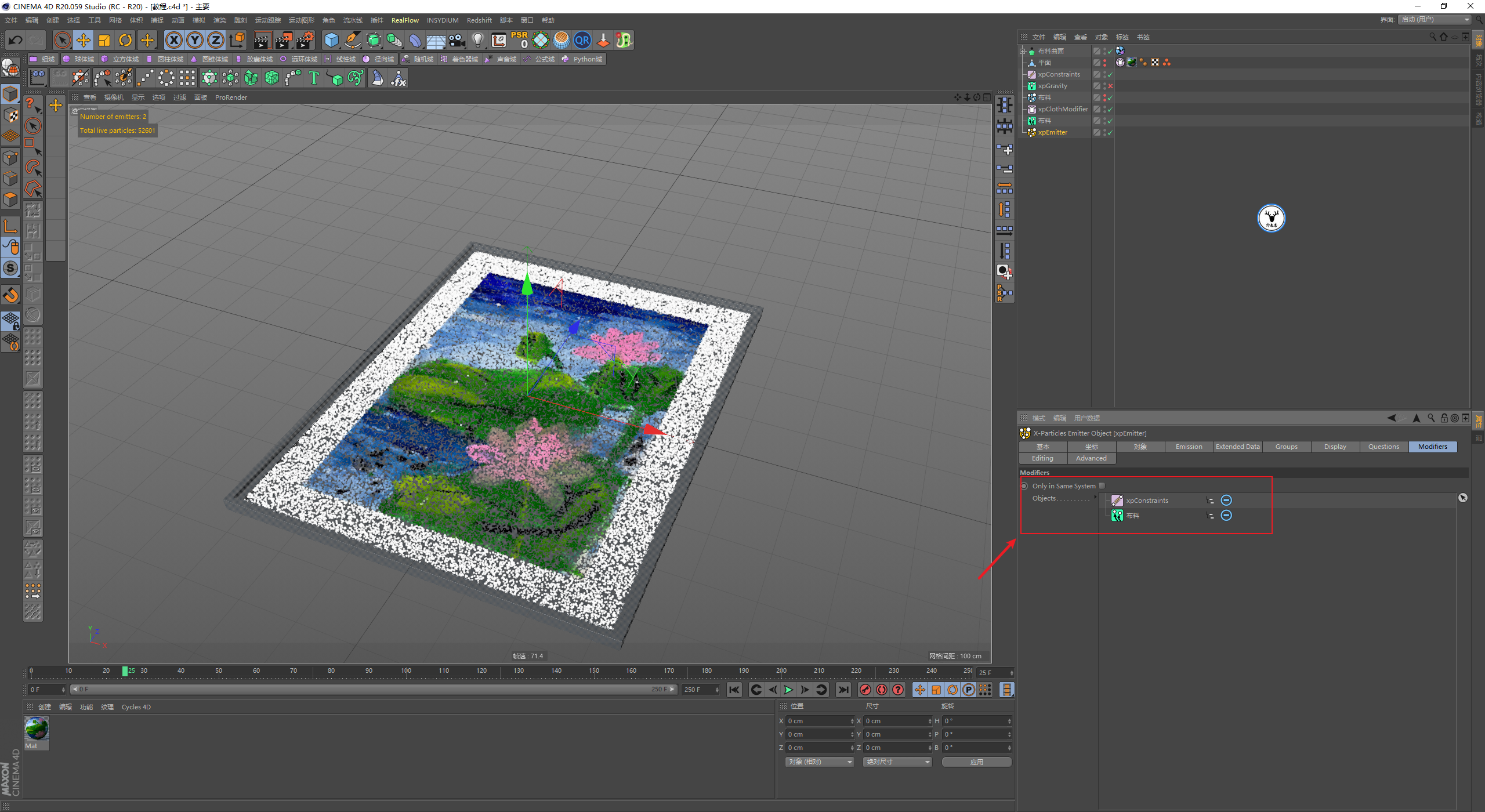1485x812 pixels.
Task: Click the Voronoi Fracture icon
Action: coord(272,78)
